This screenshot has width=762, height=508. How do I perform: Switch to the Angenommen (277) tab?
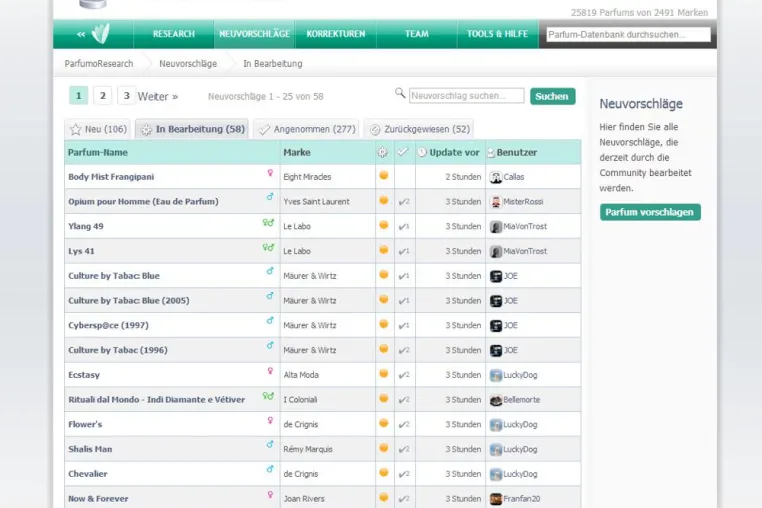click(x=306, y=129)
